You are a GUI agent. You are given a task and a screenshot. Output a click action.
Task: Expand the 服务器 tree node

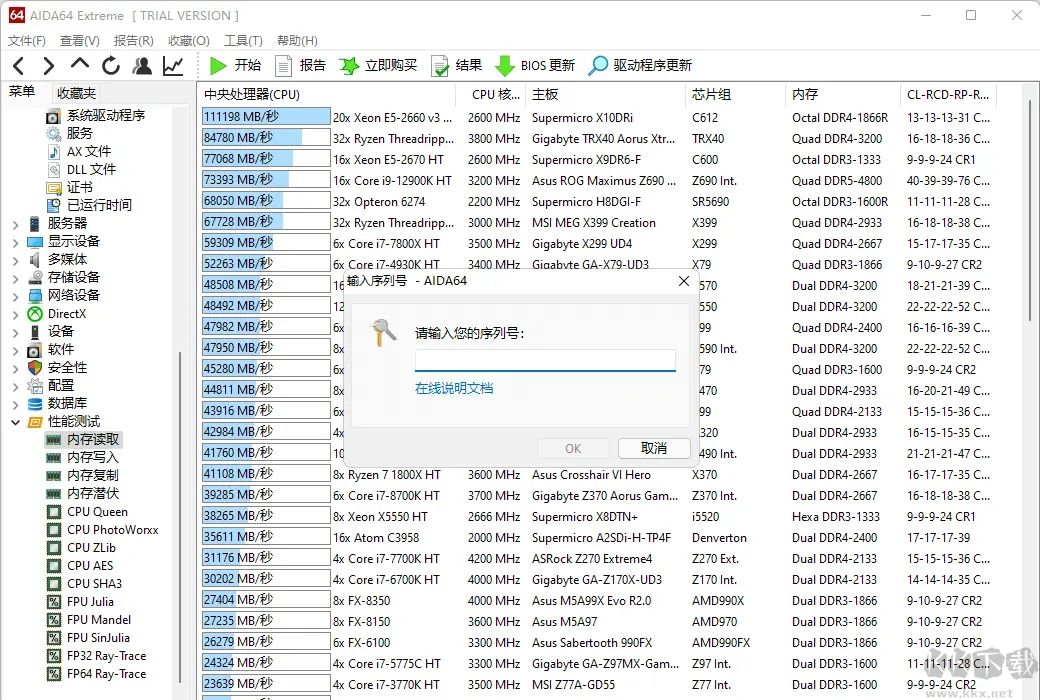pos(15,224)
